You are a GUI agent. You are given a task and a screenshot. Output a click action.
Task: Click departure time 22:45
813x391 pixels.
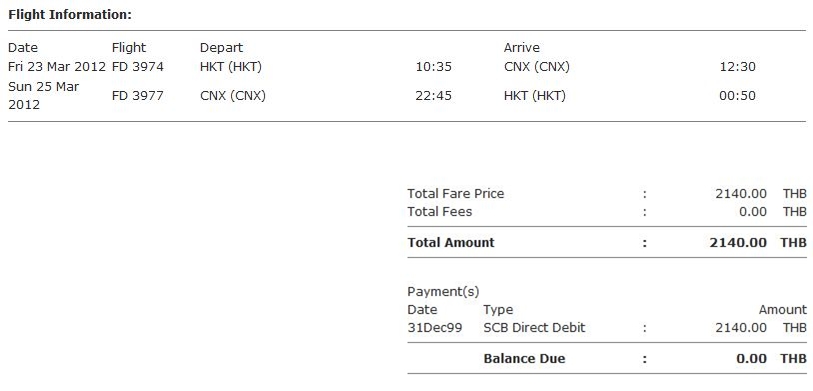tap(433, 96)
